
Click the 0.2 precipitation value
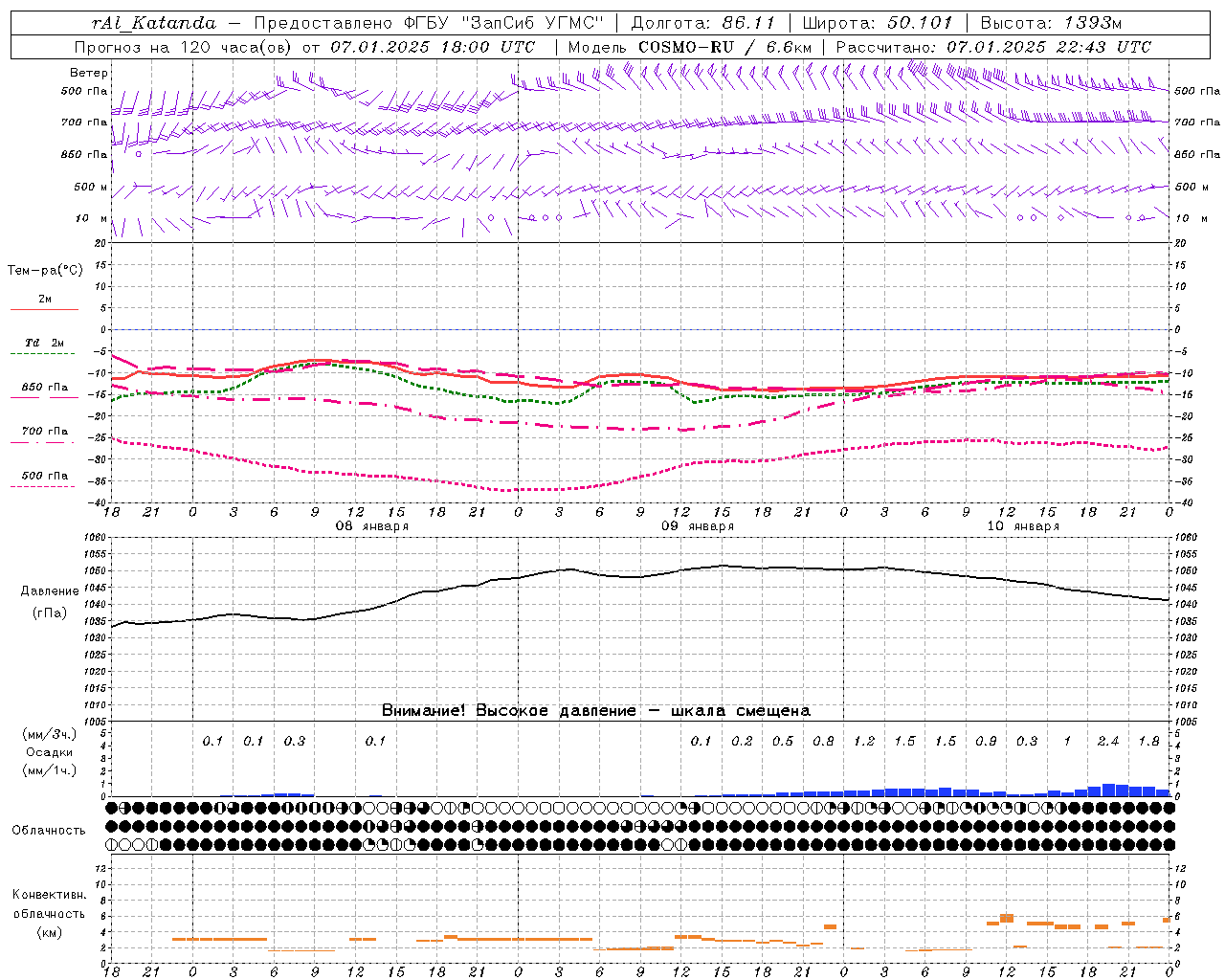[742, 741]
